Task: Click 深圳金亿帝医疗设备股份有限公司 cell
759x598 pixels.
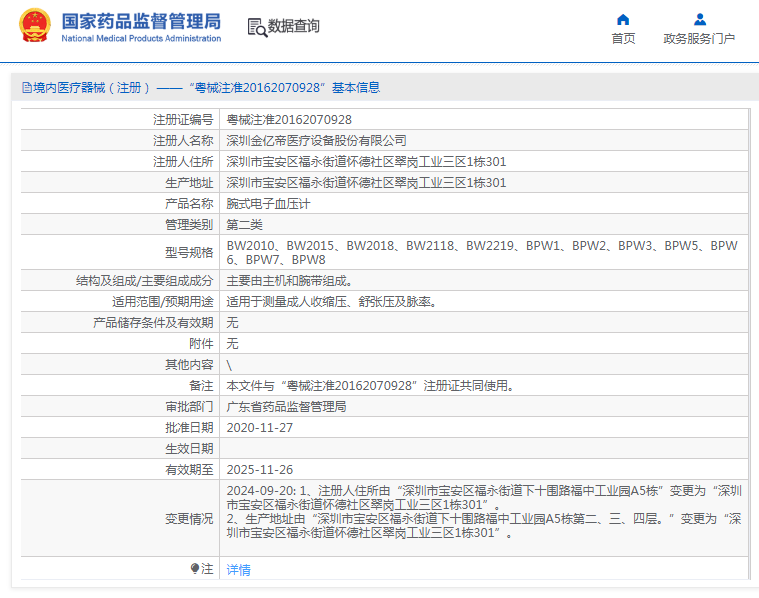Action: pyautogui.click(x=316, y=141)
